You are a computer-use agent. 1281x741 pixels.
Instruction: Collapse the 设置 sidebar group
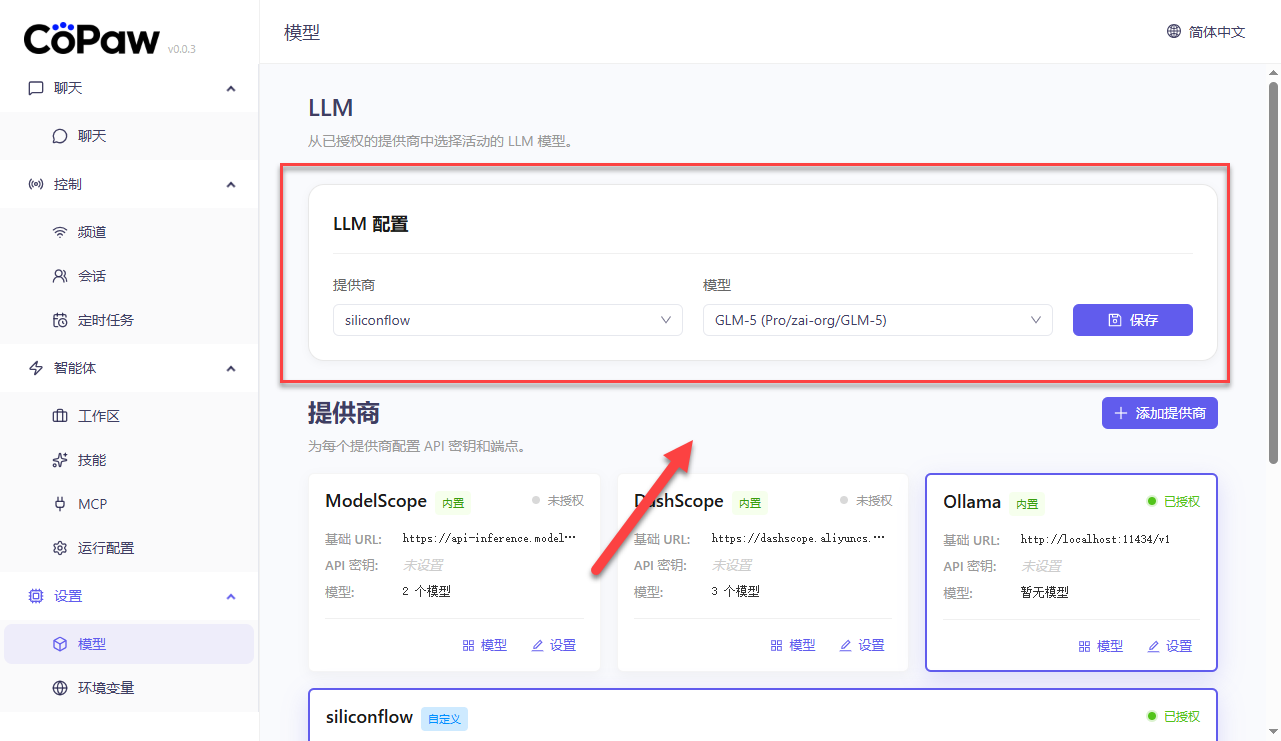tap(231, 596)
